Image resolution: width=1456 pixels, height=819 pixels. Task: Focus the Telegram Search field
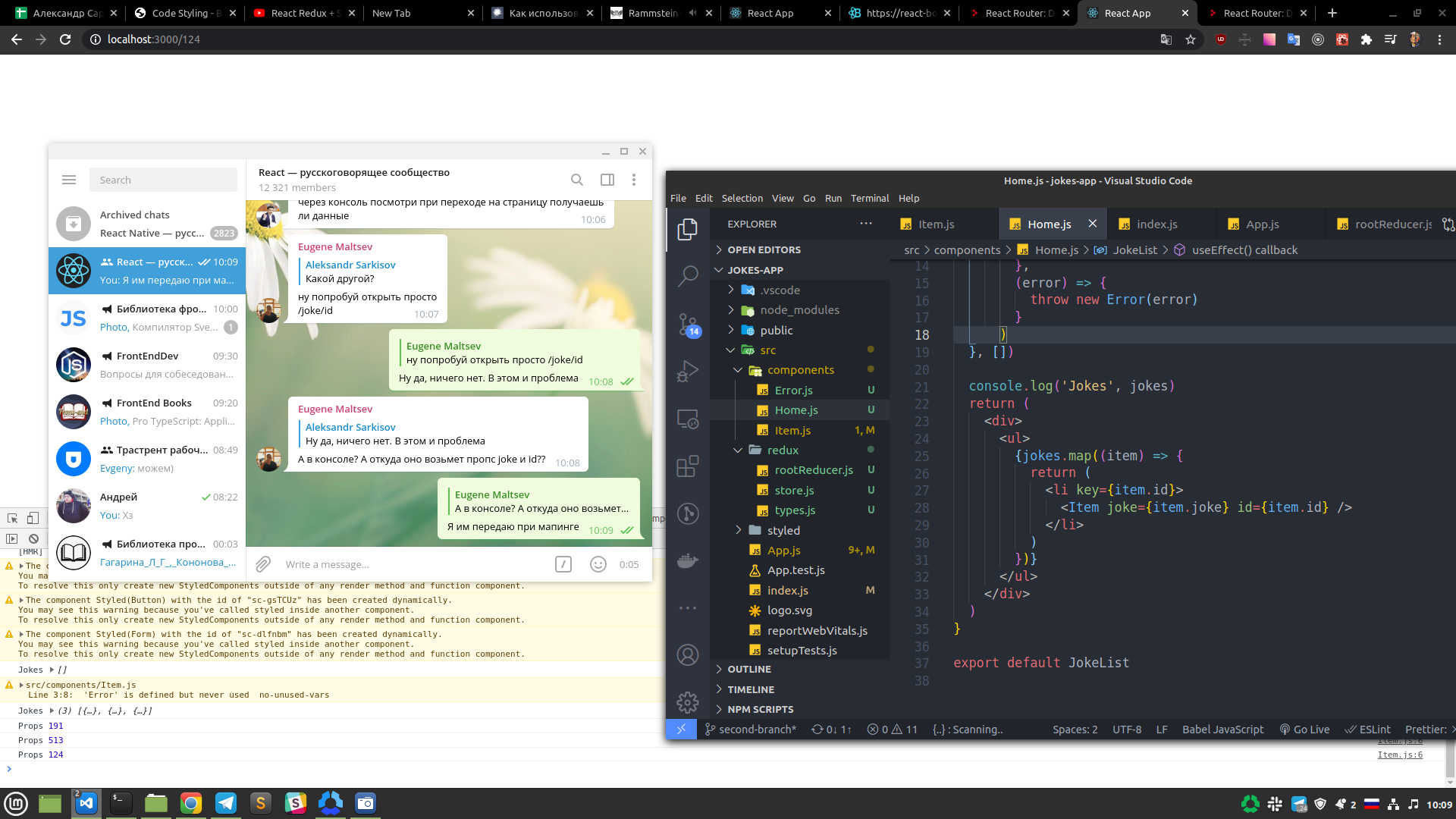(163, 180)
